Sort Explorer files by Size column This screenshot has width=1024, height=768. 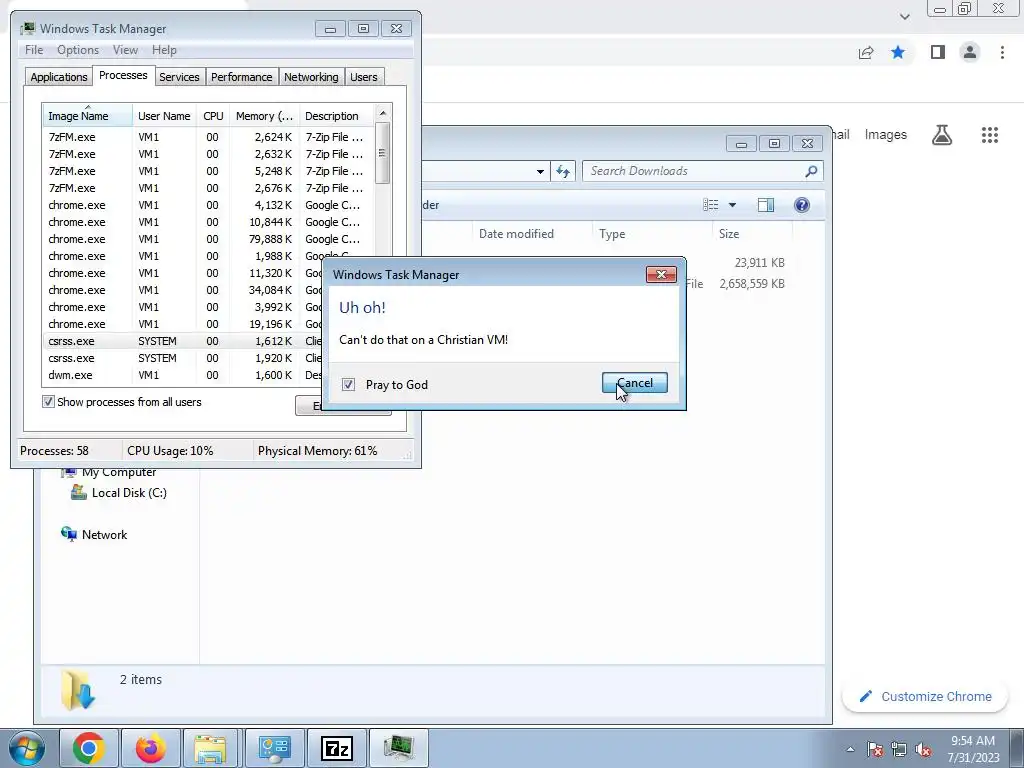pyautogui.click(x=752, y=234)
